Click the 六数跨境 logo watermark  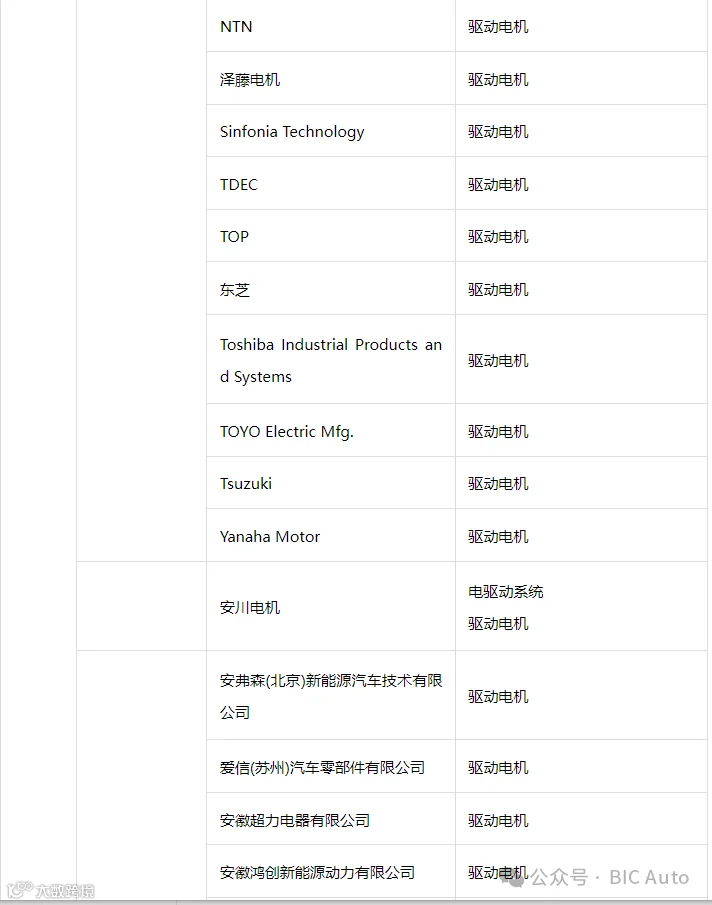click(x=51, y=889)
